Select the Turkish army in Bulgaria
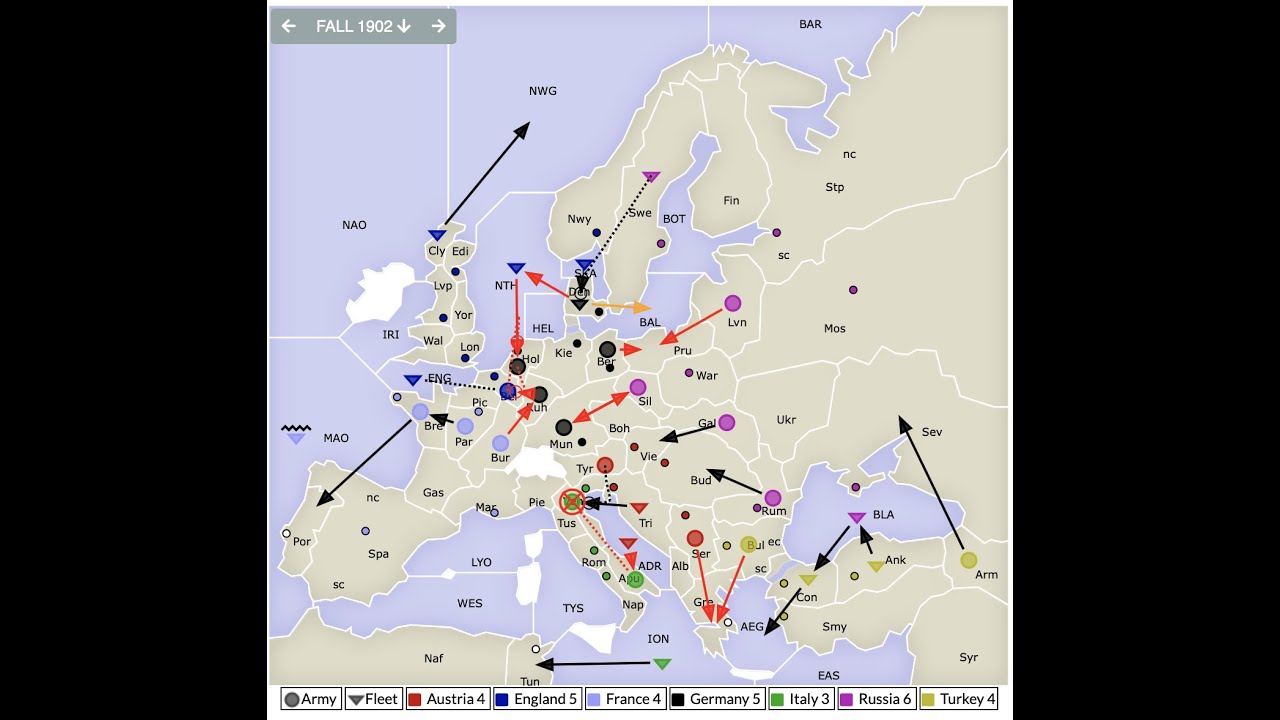 tap(748, 545)
